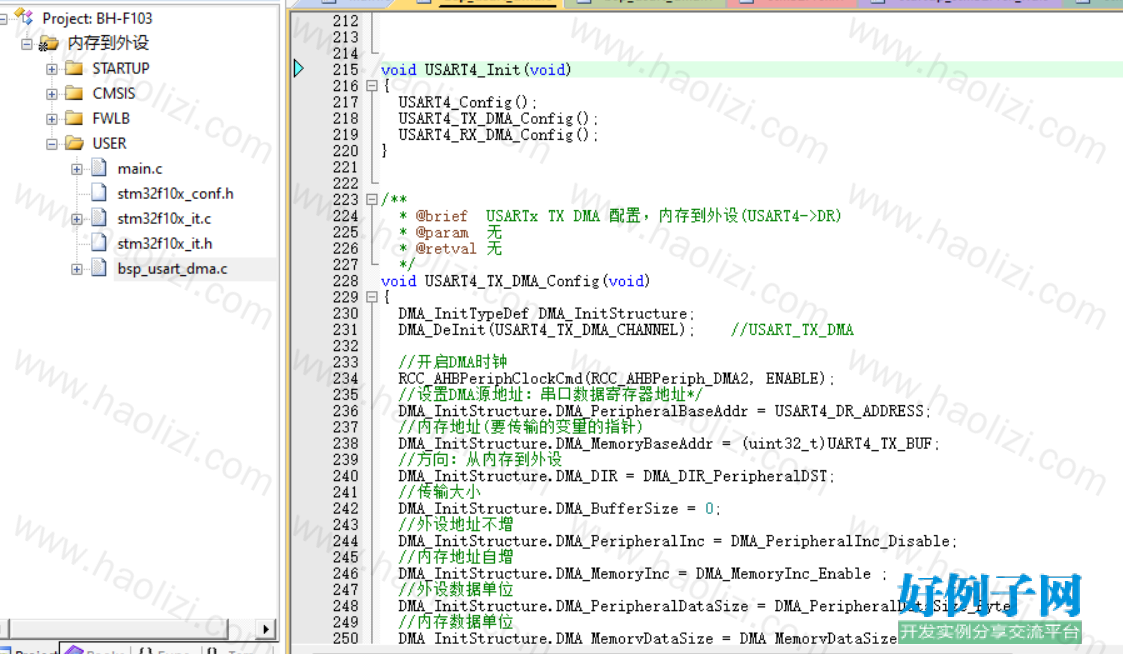Image resolution: width=1123 pixels, height=654 pixels.
Task: Collapse the 内存到外设 target node
Action: (x=26, y=44)
